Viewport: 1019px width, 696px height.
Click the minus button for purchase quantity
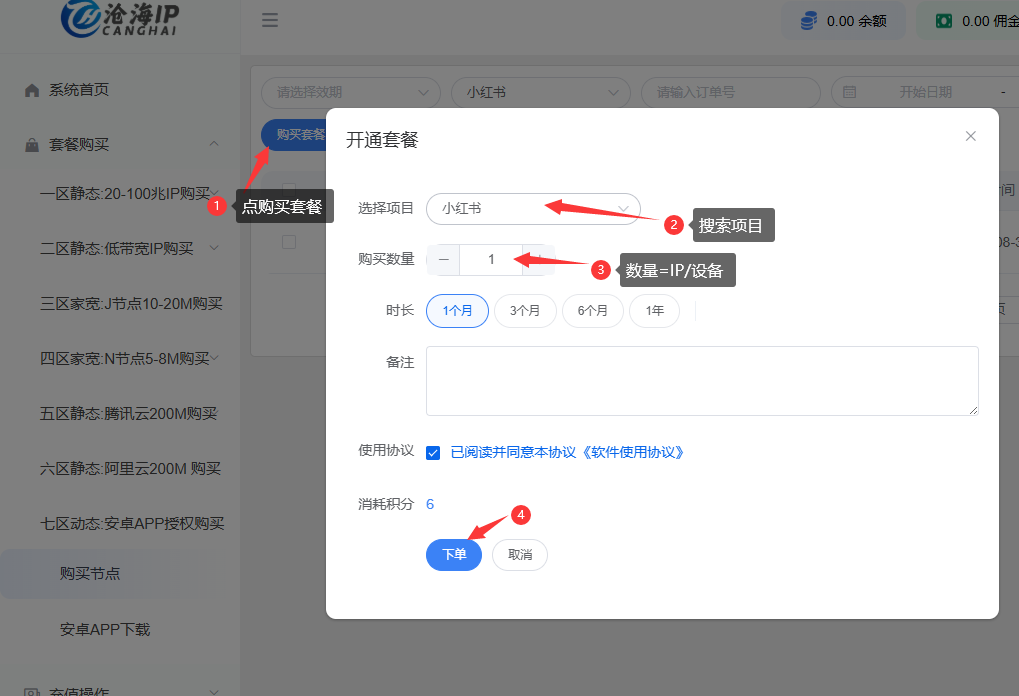click(443, 259)
